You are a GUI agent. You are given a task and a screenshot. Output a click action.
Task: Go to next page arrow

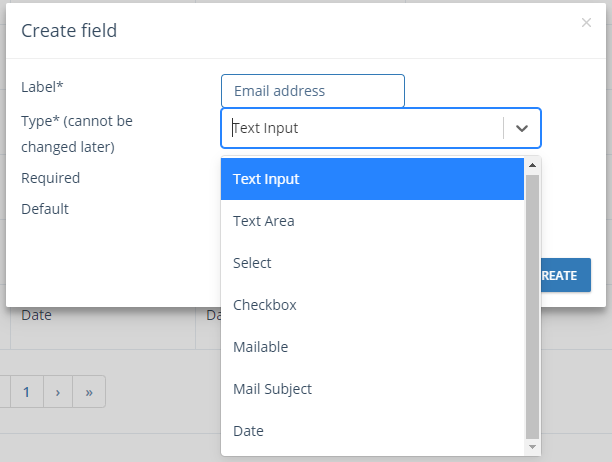(x=58, y=392)
